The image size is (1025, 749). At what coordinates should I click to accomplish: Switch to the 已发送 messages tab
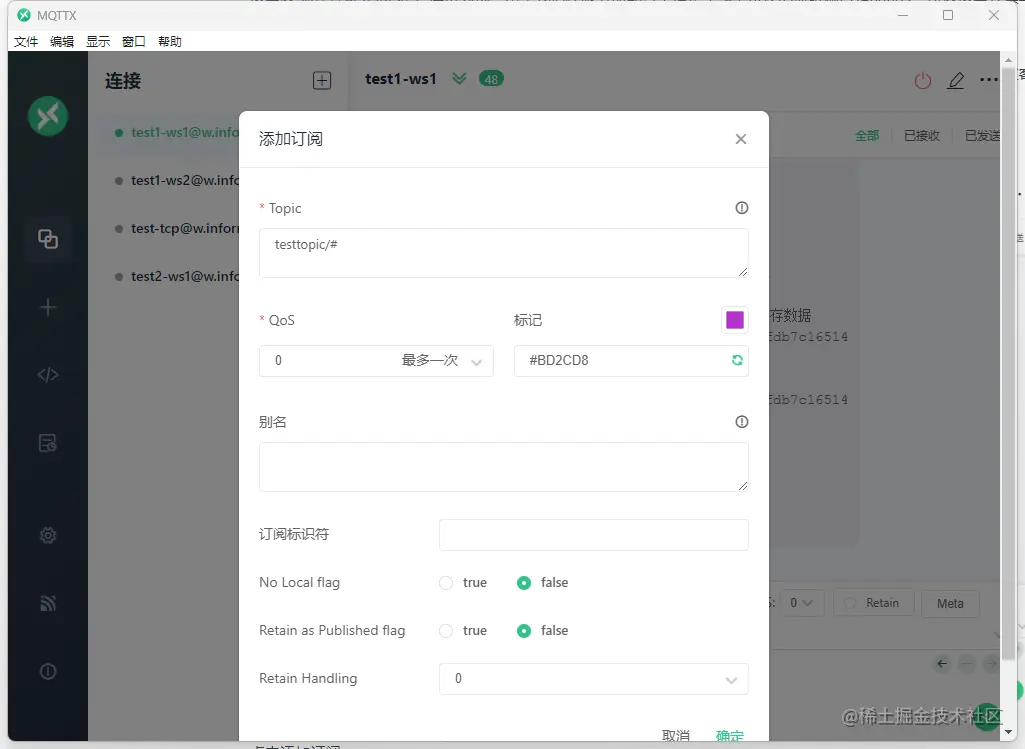coord(983,135)
